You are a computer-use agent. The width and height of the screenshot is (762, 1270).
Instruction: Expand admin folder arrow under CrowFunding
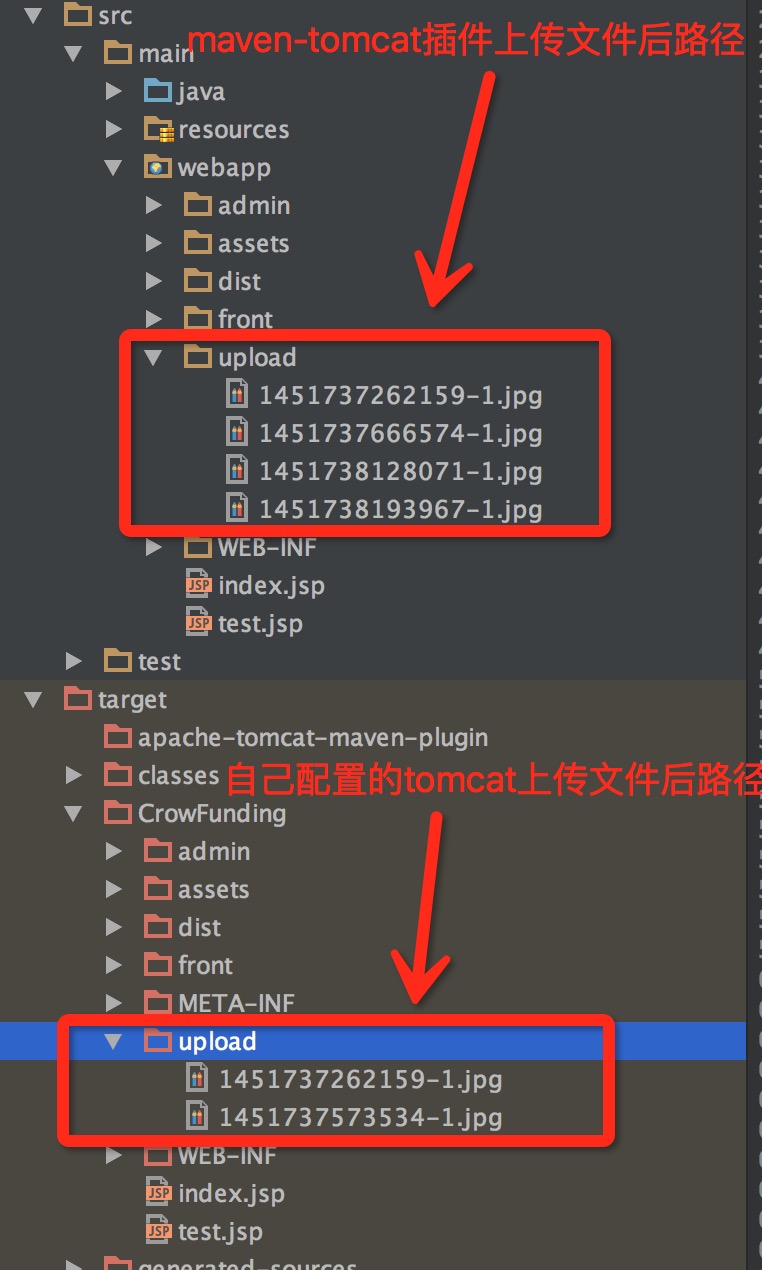point(113,851)
